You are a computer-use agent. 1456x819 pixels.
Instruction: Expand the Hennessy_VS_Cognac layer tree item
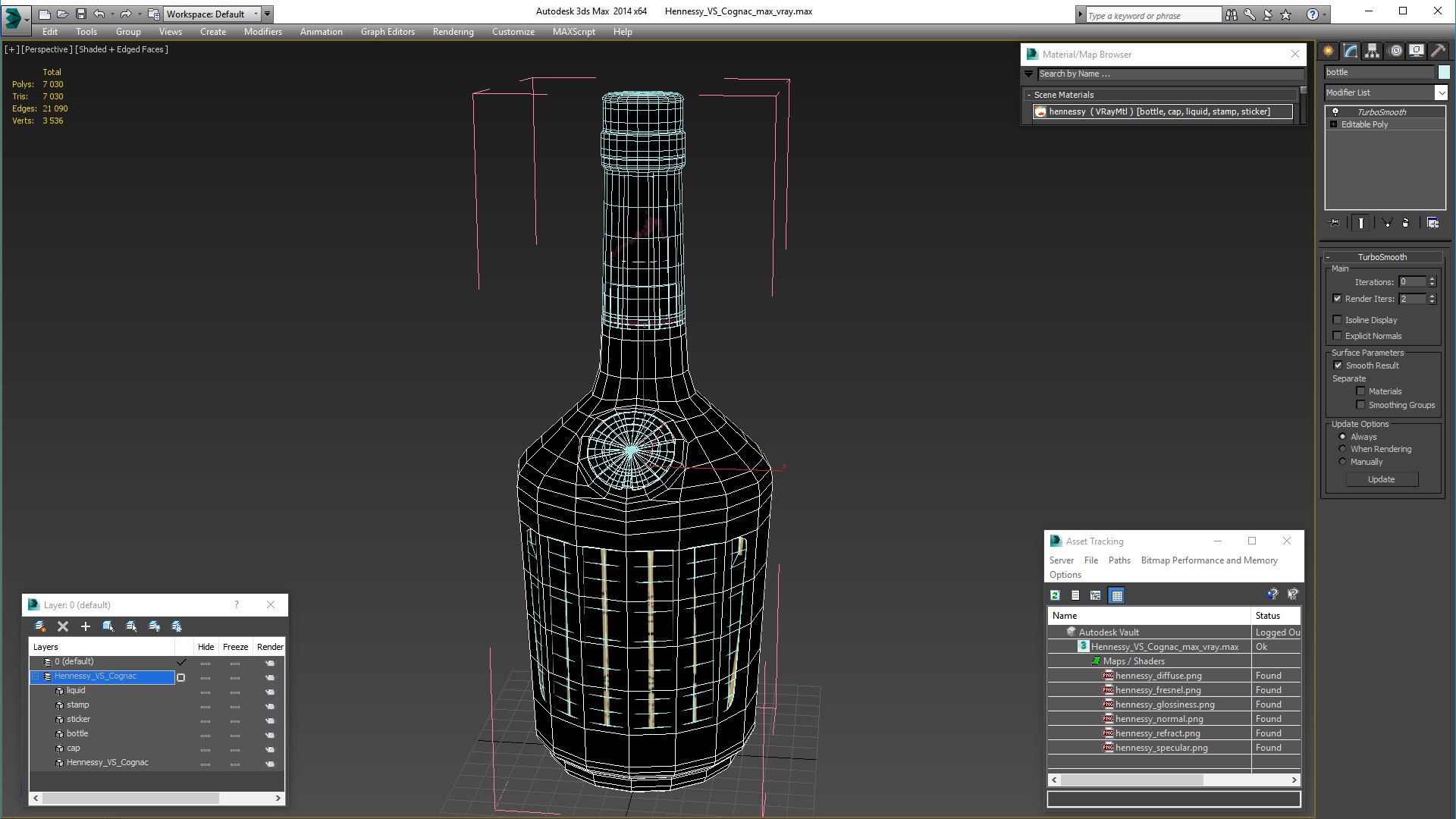(36, 675)
